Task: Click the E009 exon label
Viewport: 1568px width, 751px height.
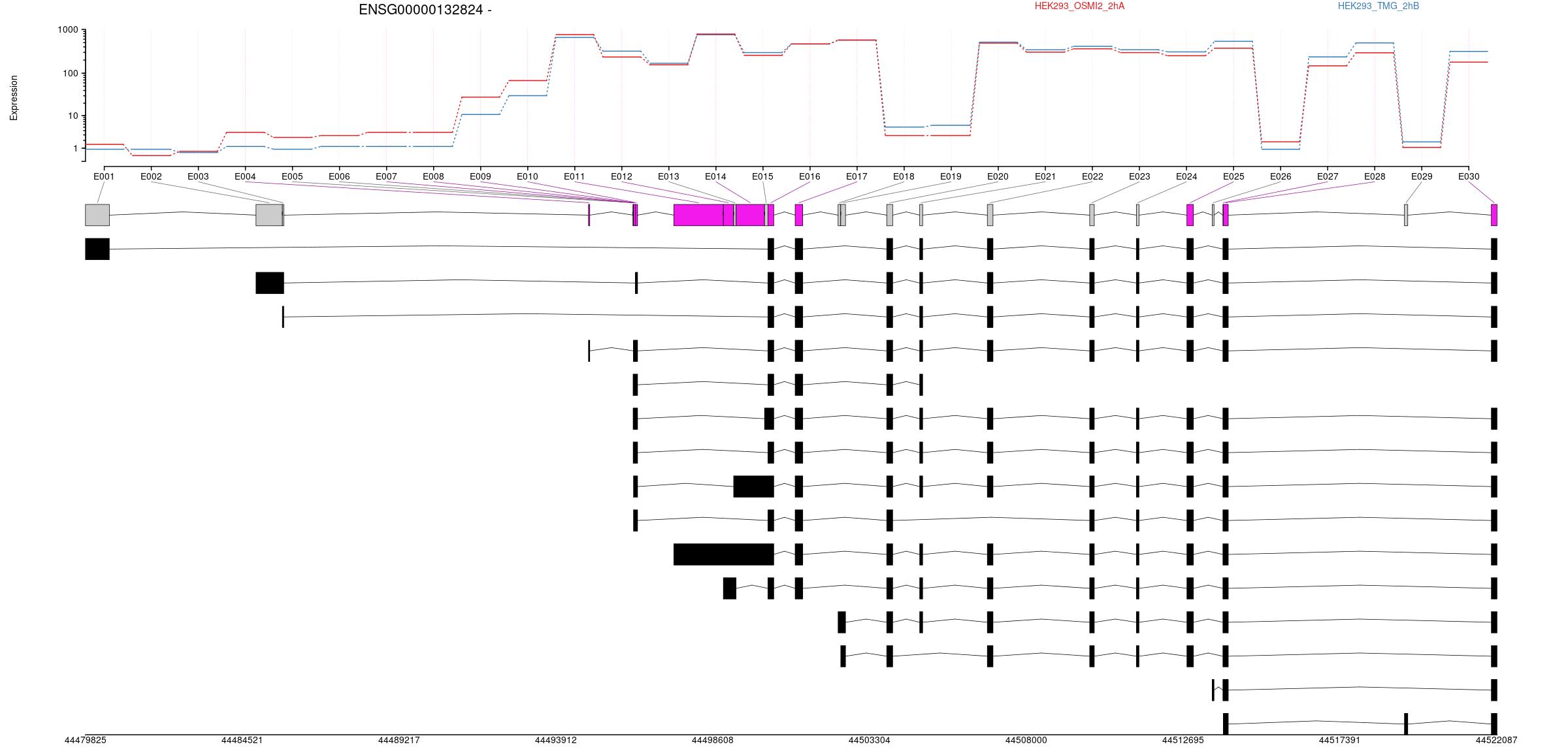Action: pyautogui.click(x=480, y=176)
